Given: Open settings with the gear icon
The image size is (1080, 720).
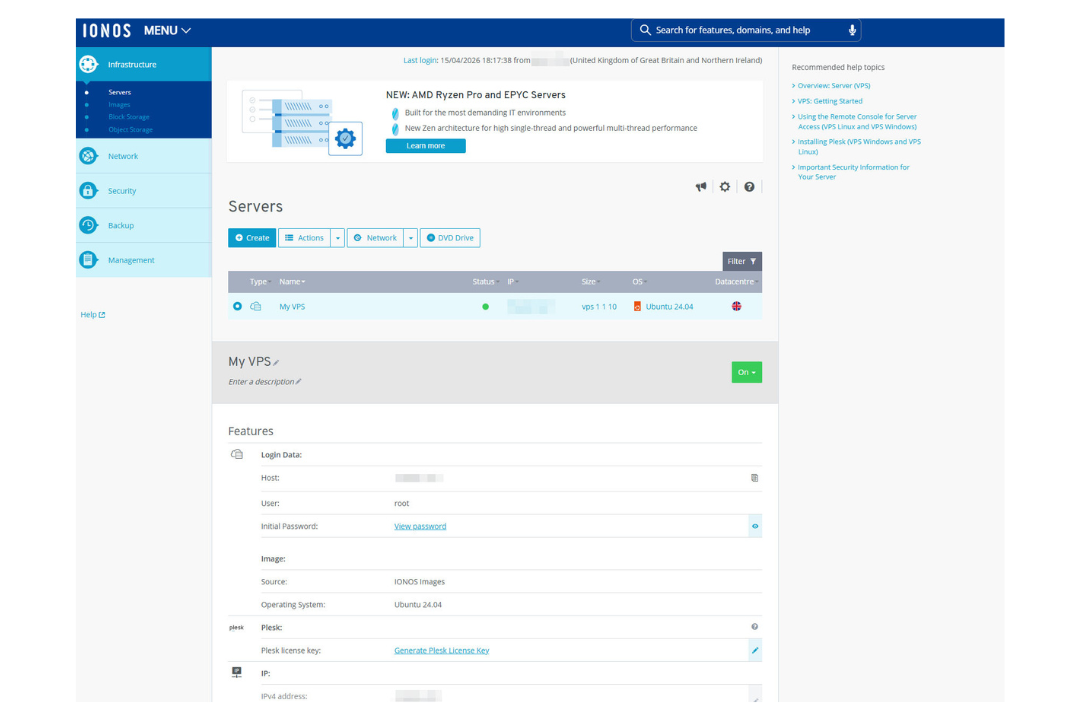Looking at the screenshot, I should click(x=725, y=187).
